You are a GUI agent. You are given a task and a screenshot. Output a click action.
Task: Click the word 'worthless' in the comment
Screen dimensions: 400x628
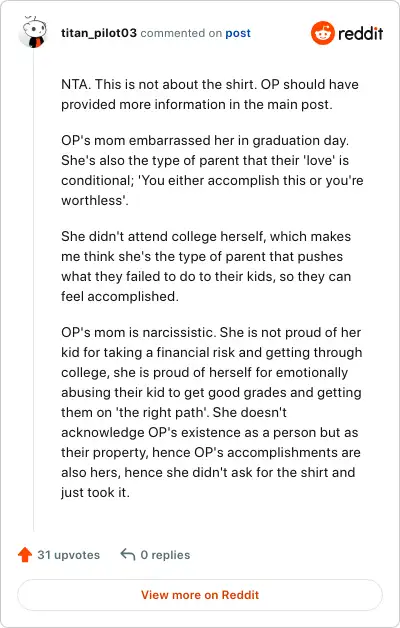coord(92,200)
